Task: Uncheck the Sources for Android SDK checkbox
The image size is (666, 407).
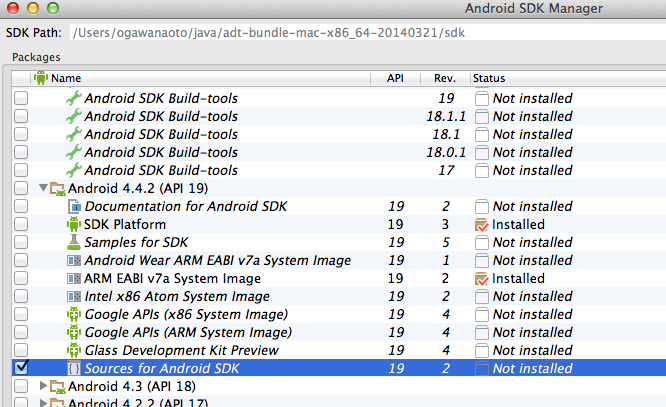Action: [21, 367]
